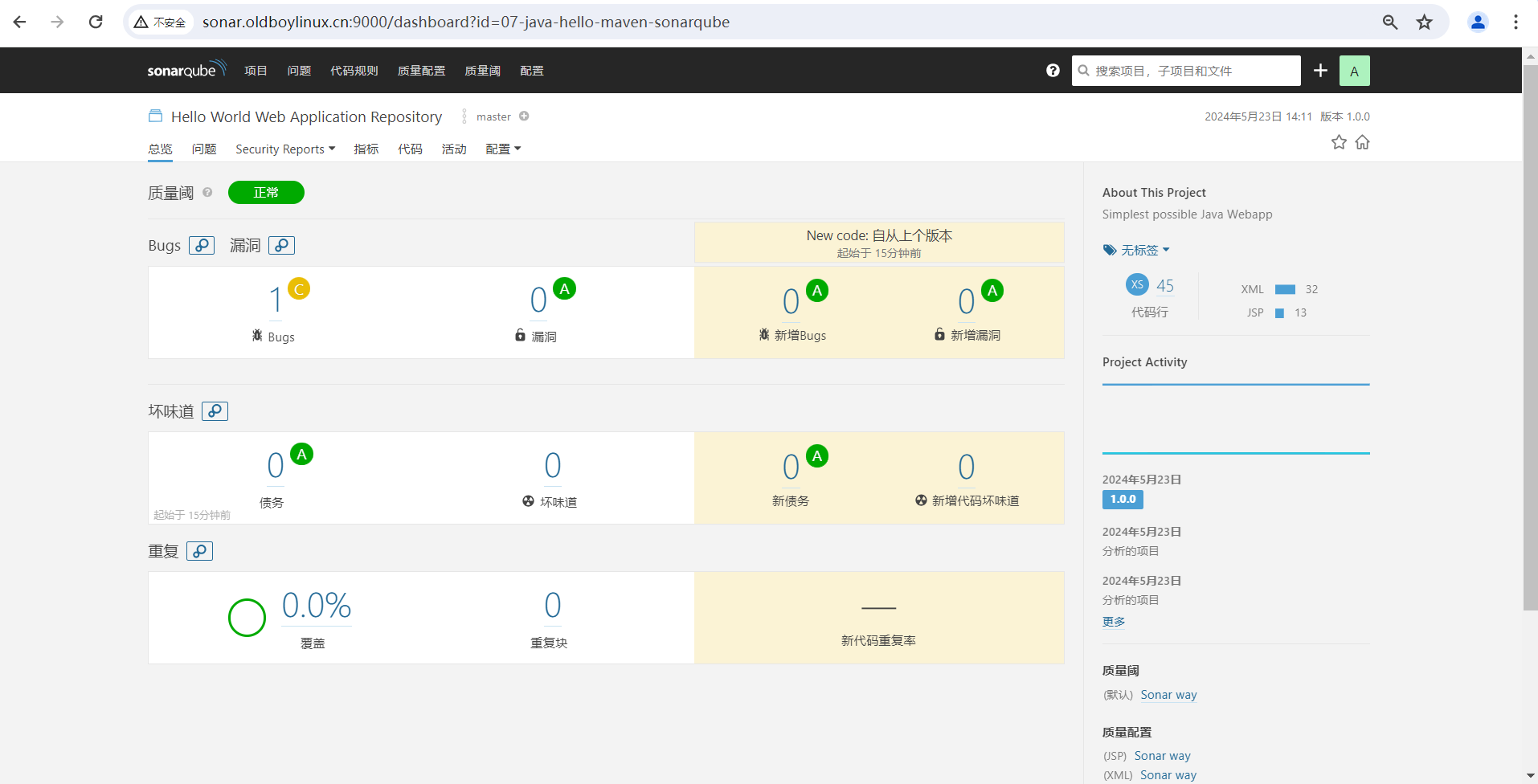Open the green user avatar A
Image resolution: width=1538 pixels, height=784 pixels.
pos(1354,71)
